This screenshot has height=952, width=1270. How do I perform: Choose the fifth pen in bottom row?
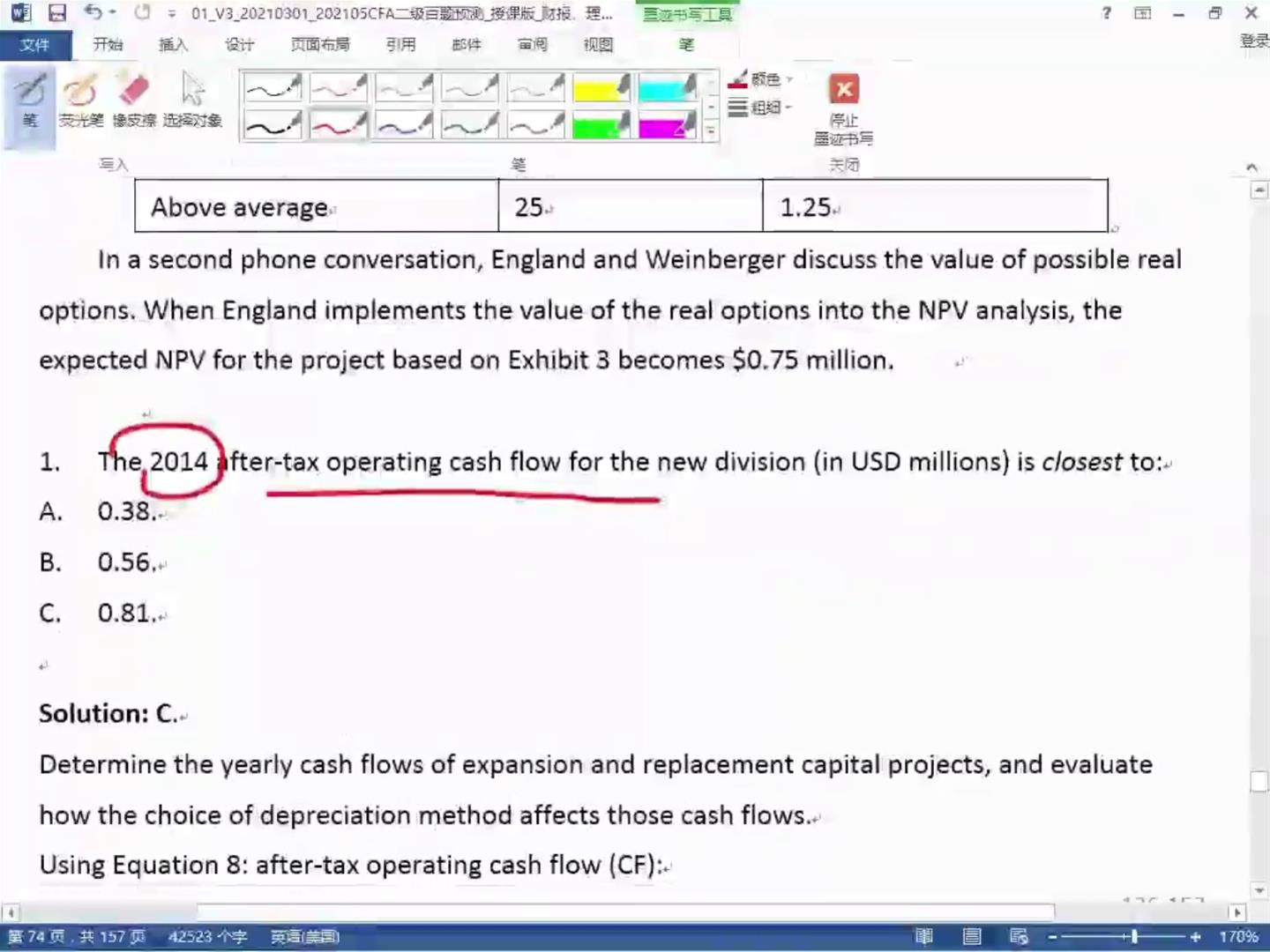(535, 124)
